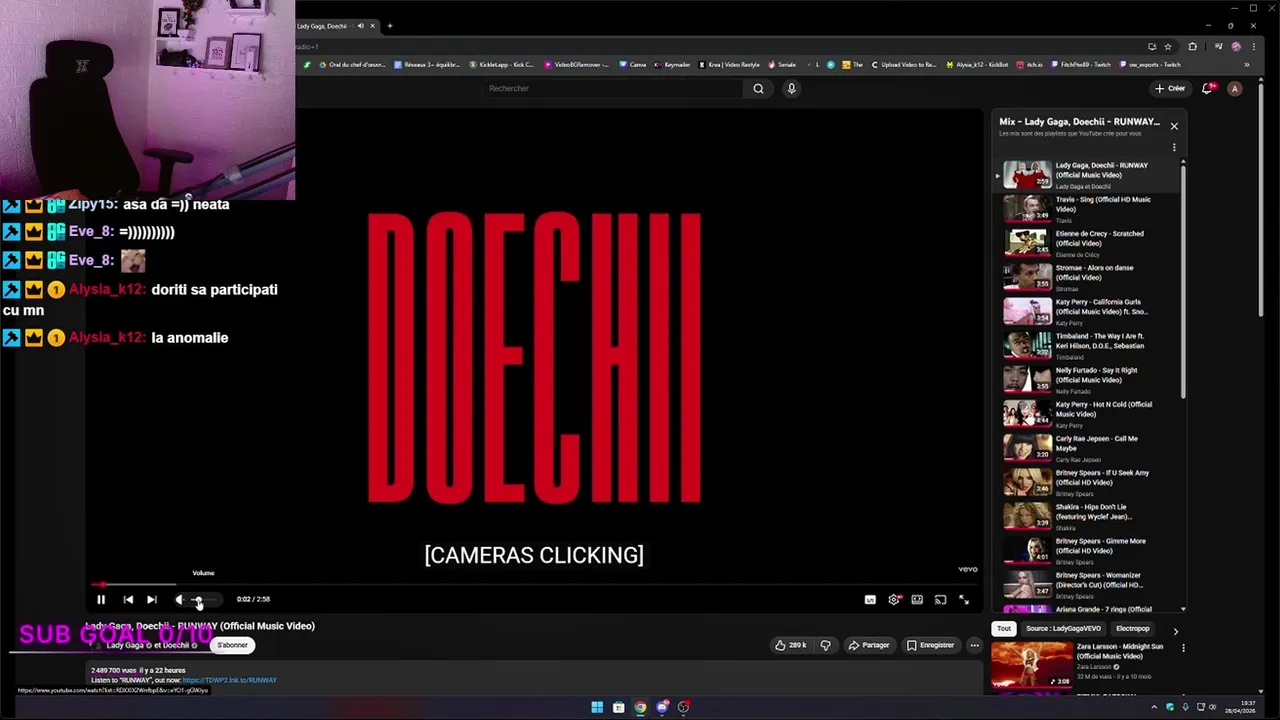Image resolution: width=1280 pixels, height=720 pixels.
Task: Open the Chrome three-dot menu
Action: click(1256, 46)
